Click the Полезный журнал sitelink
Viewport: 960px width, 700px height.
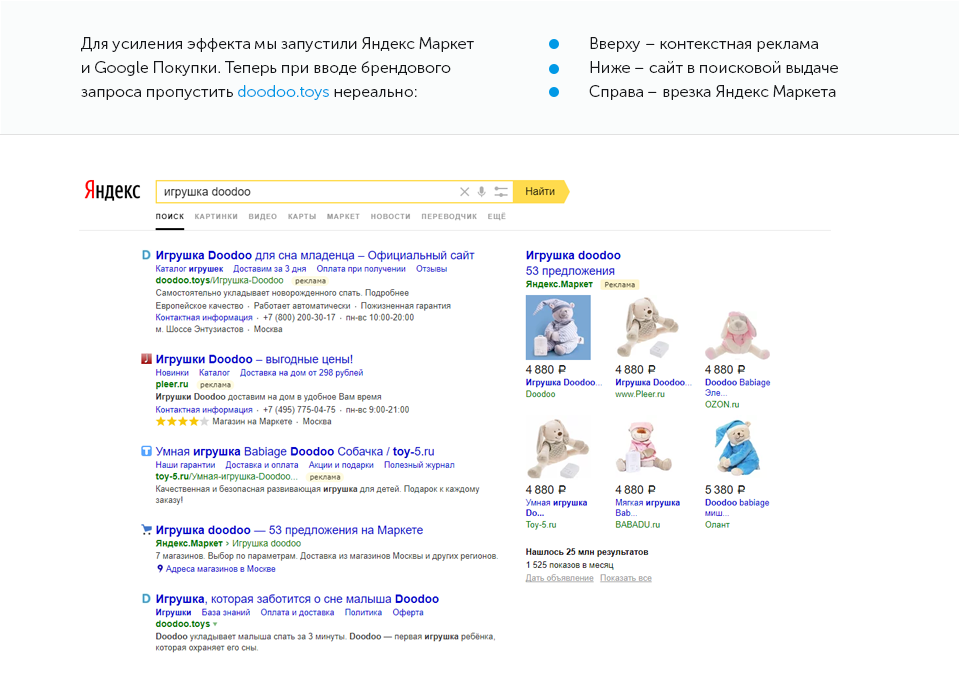419,465
